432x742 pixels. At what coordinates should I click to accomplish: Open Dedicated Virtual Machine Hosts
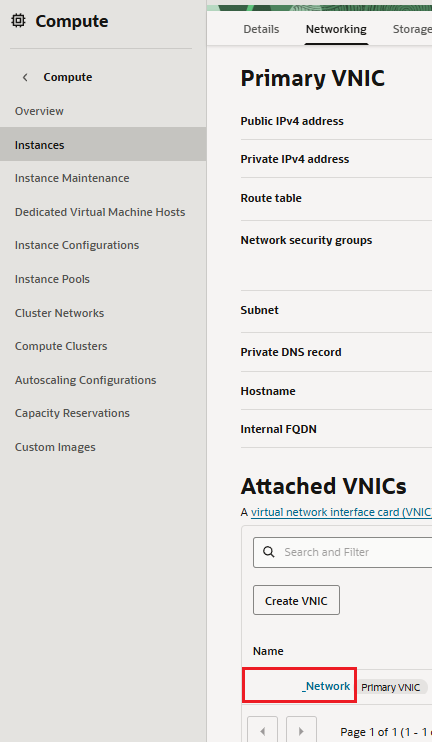coord(100,212)
